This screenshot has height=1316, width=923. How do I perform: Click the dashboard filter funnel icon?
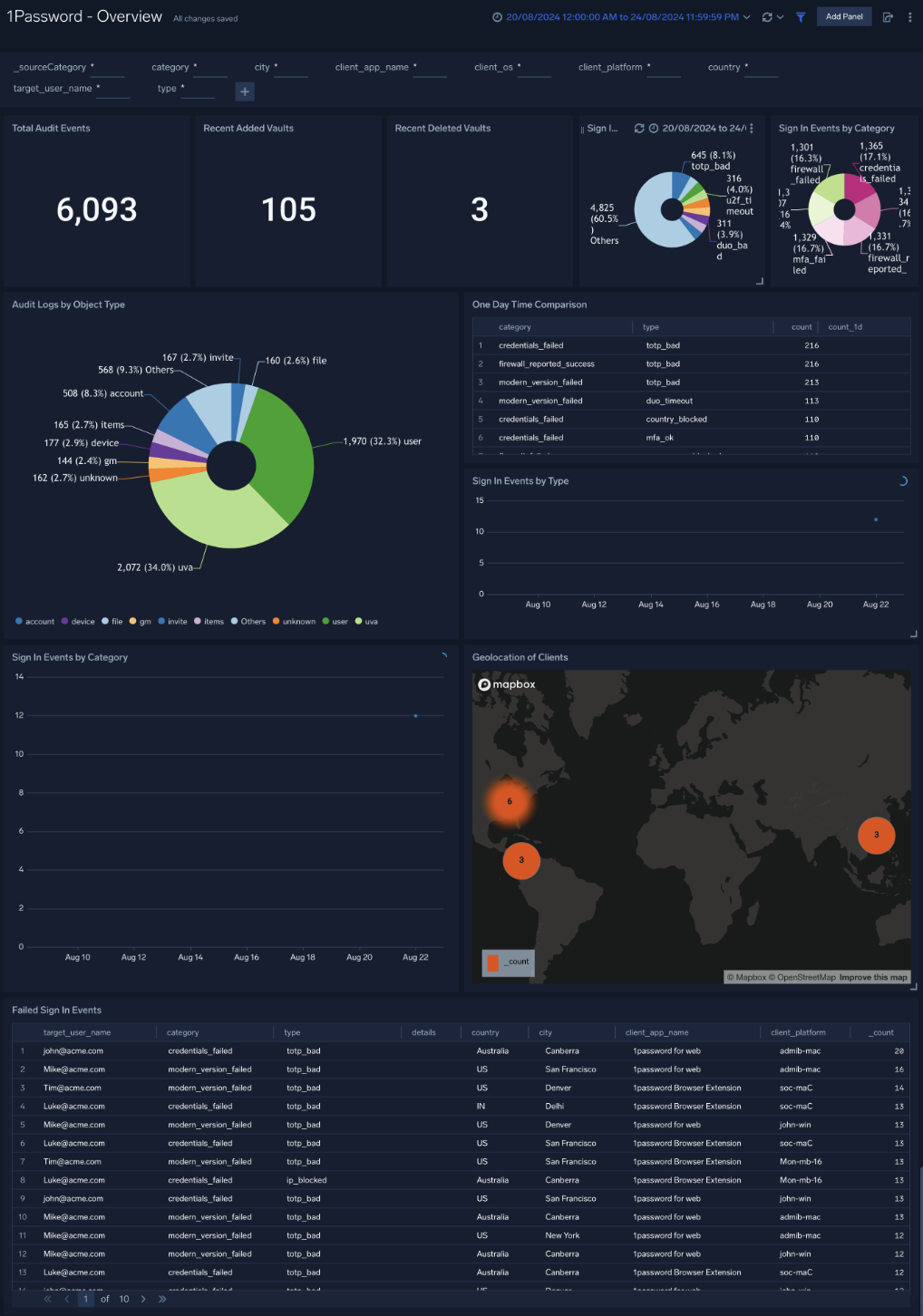[801, 17]
